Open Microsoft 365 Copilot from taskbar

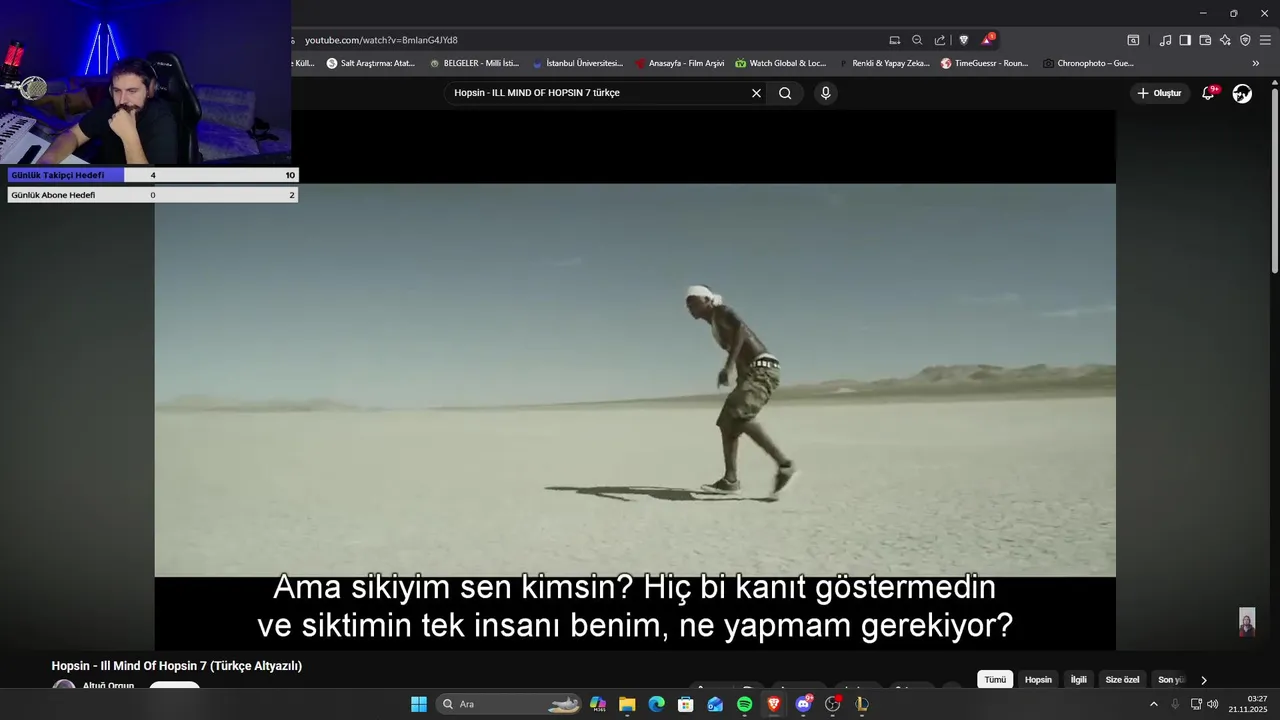coord(598,704)
